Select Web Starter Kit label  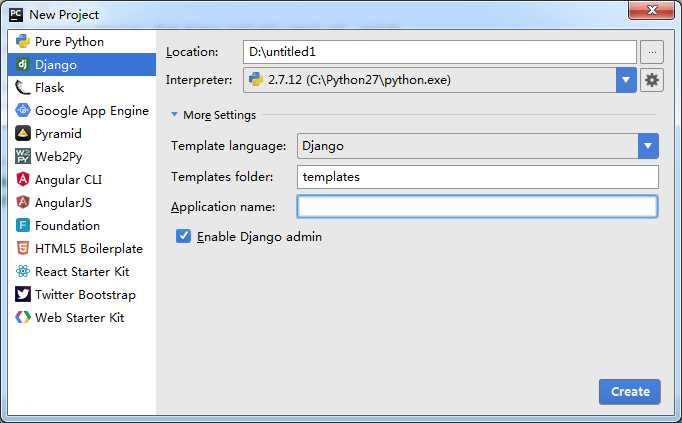point(80,318)
